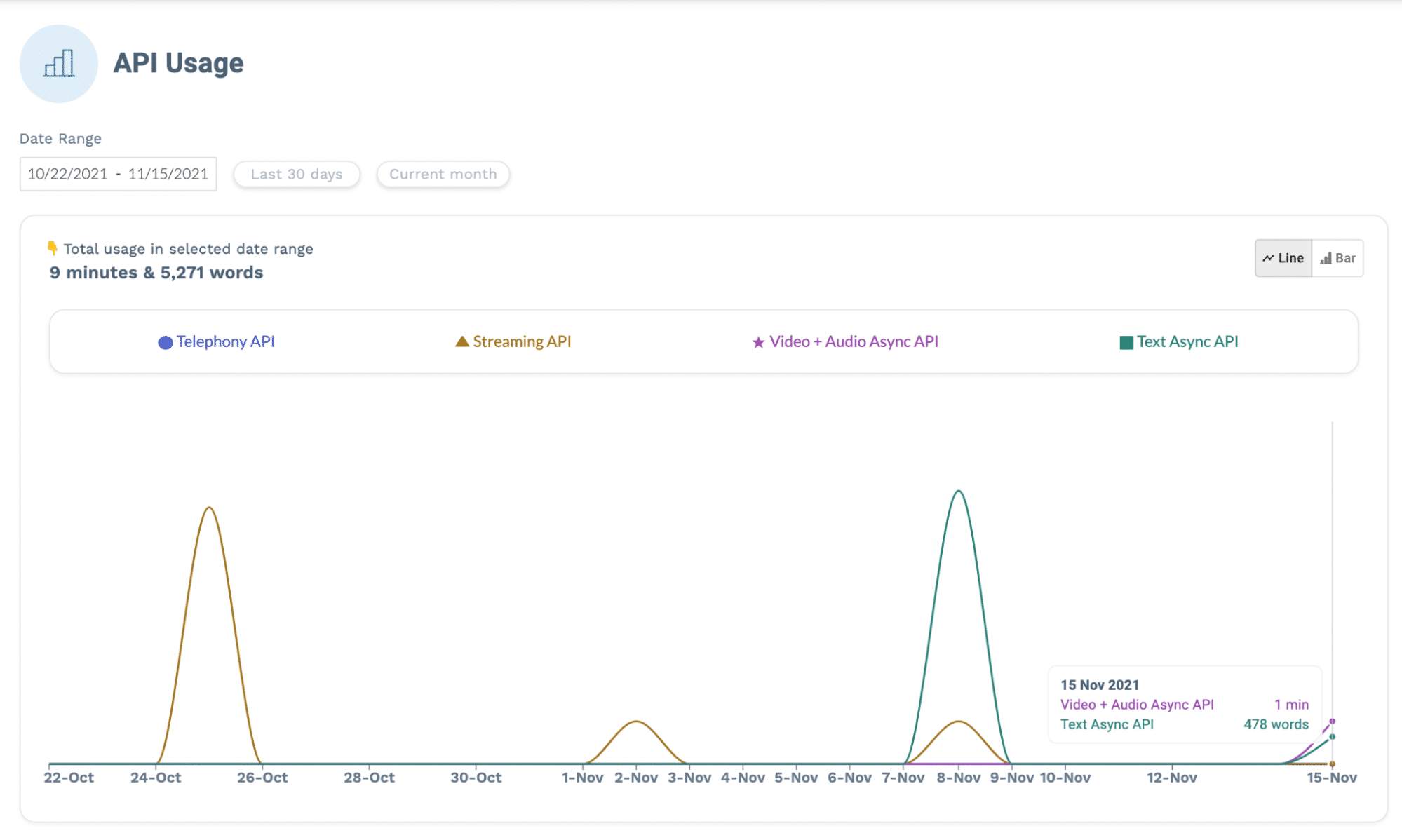Hide the Streaming API series label
This screenshot has height=840, width=1402.
pyautogui.click(x=522, y=341)
